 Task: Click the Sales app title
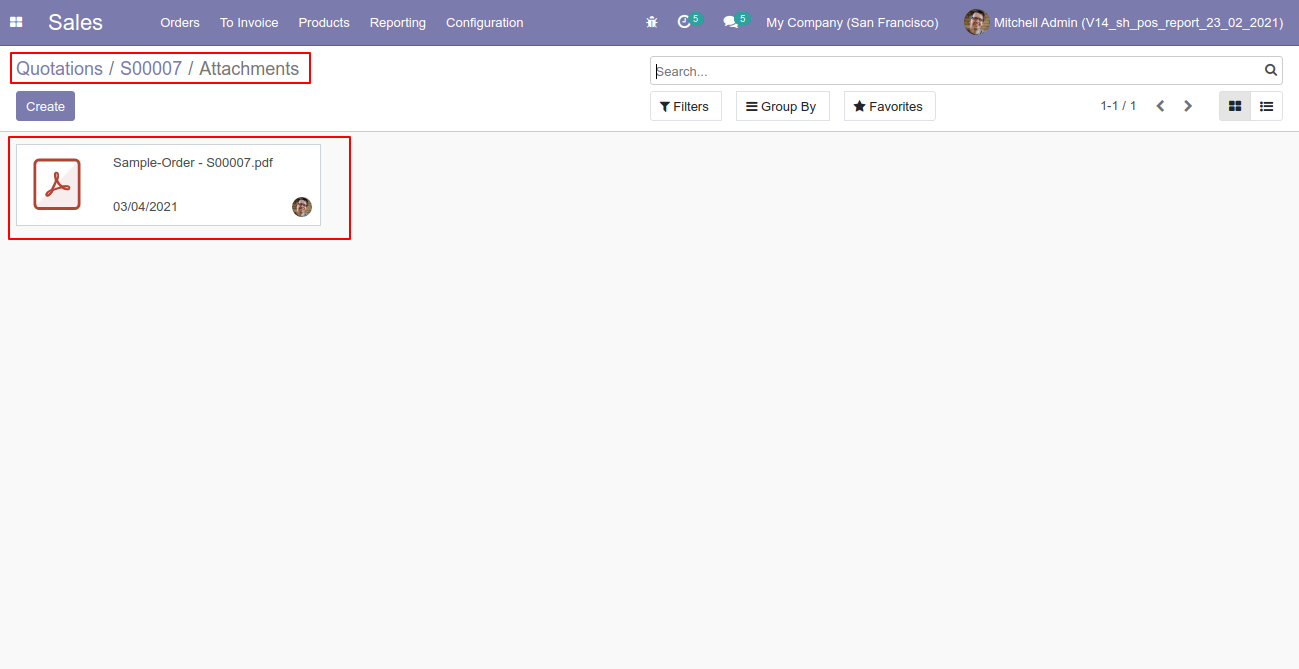[75, 22]
